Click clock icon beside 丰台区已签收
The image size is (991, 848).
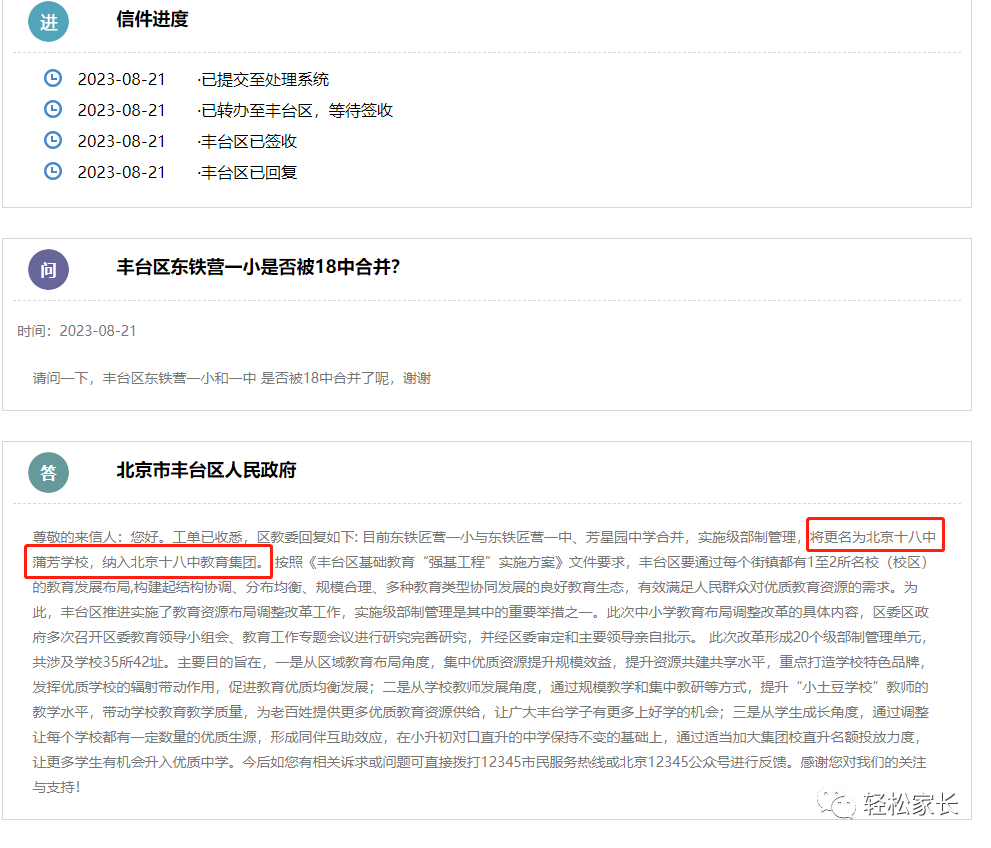tap(53, 140)
